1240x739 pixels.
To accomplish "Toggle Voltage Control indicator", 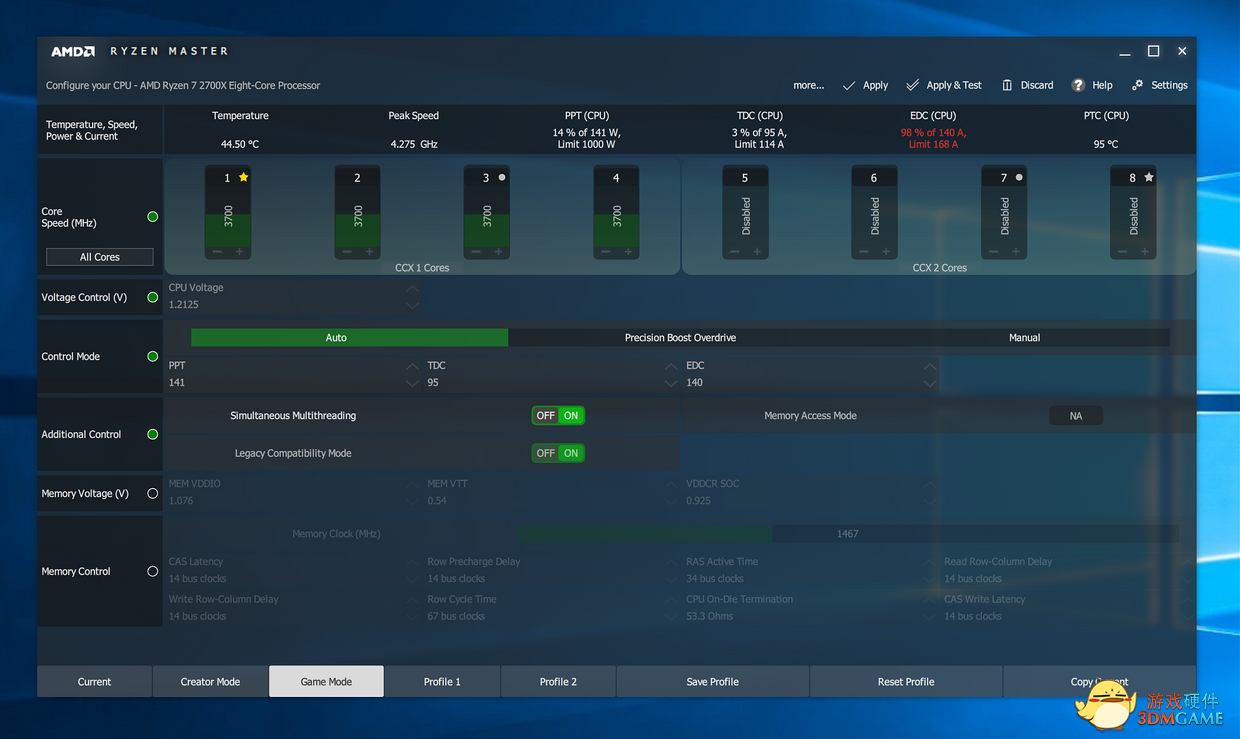I will (153, 297).
